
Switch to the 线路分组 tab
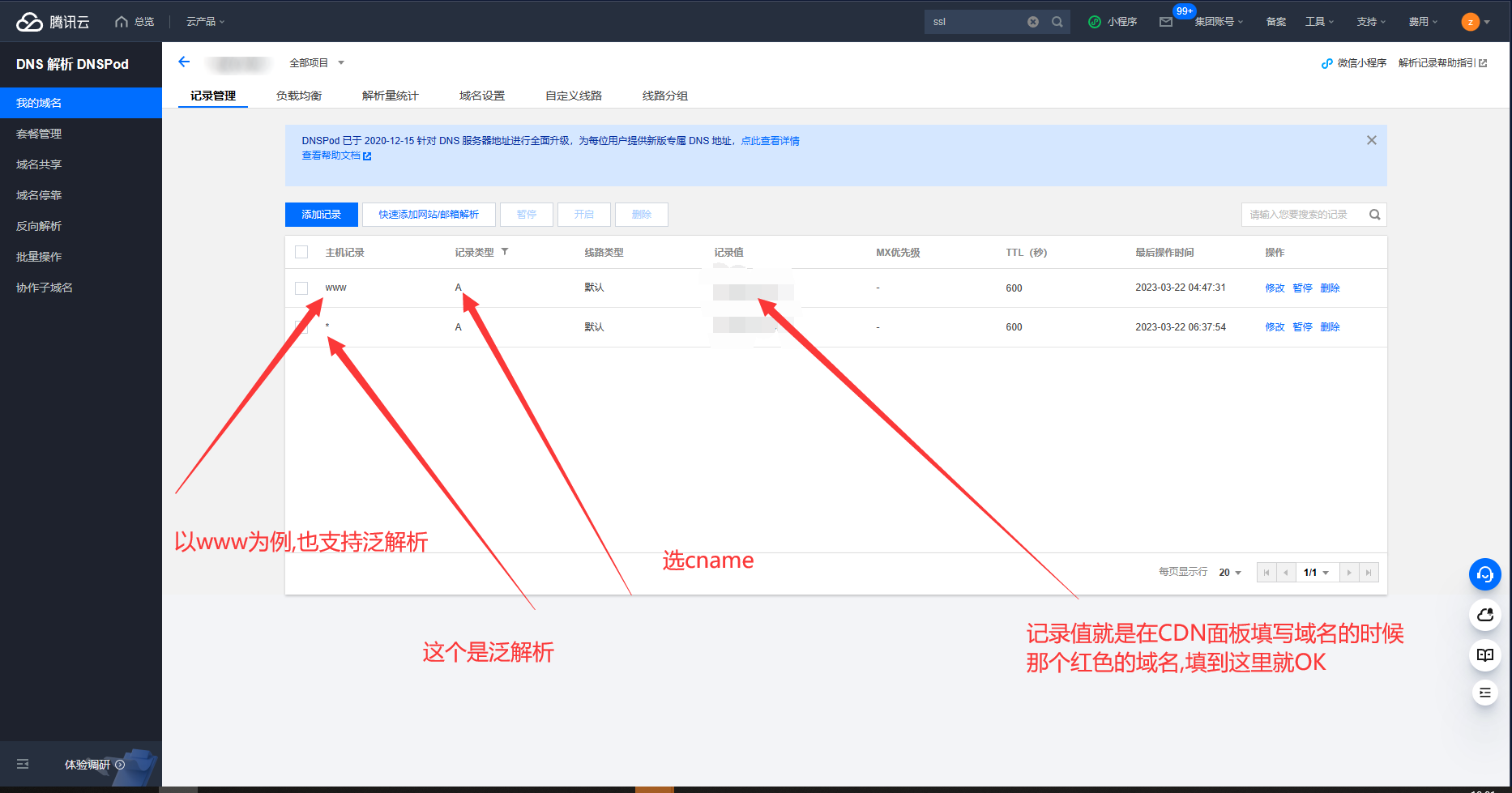665,96
